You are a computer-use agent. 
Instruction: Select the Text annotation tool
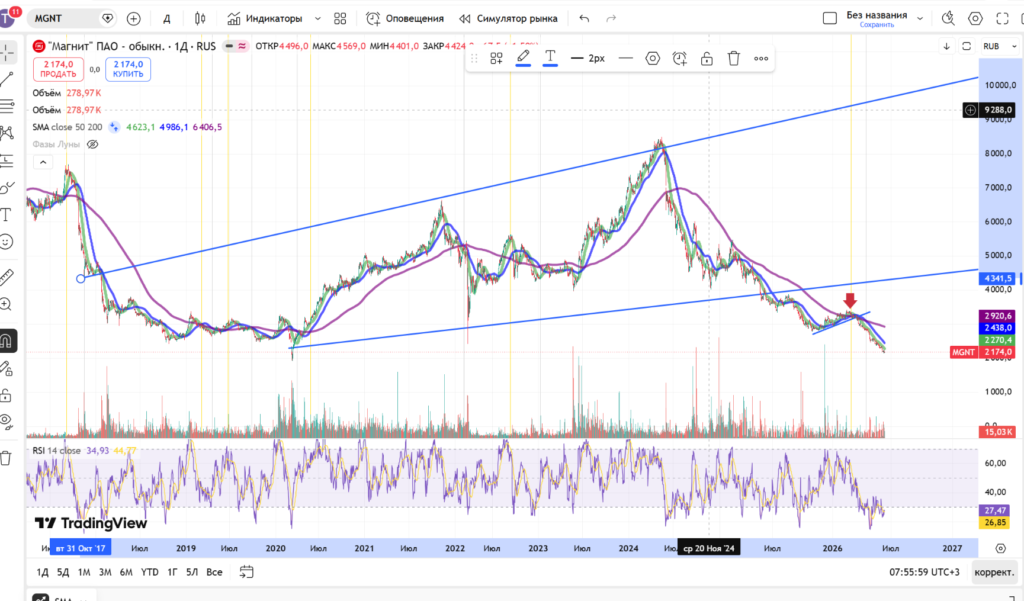coord(7,215)
